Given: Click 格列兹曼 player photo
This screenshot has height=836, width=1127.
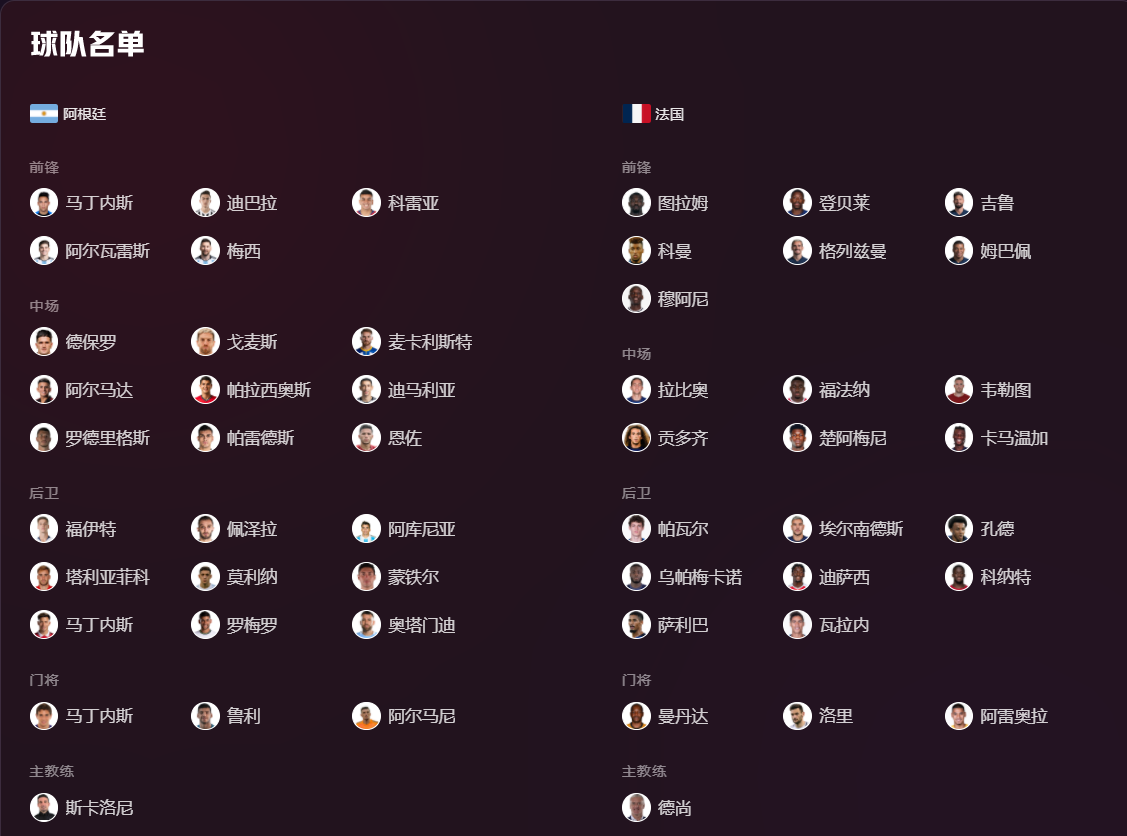Looking at the screenshot, I should click(x=797, y=251).
